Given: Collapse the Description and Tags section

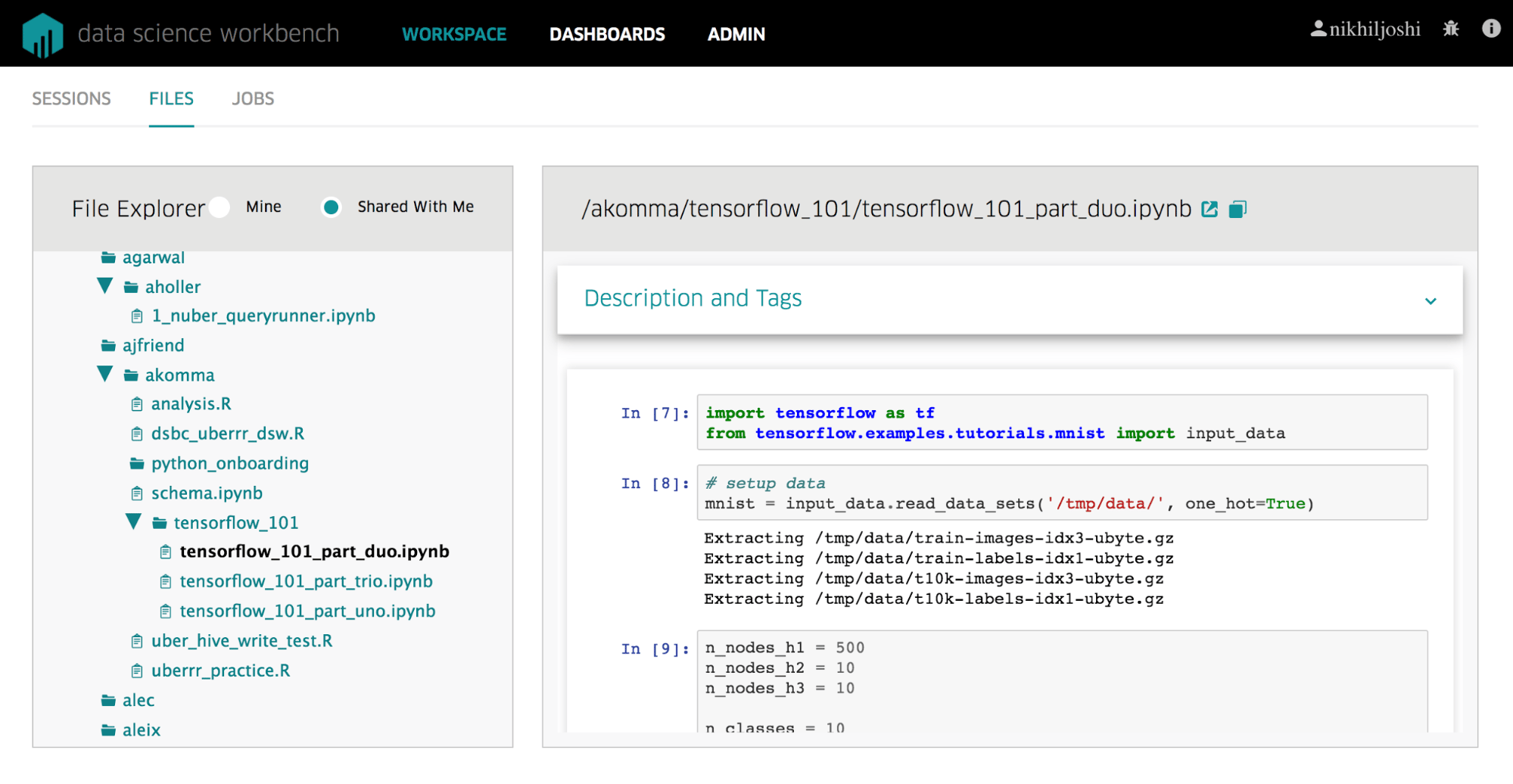Looking at the screenshot, I should 1431,300.
